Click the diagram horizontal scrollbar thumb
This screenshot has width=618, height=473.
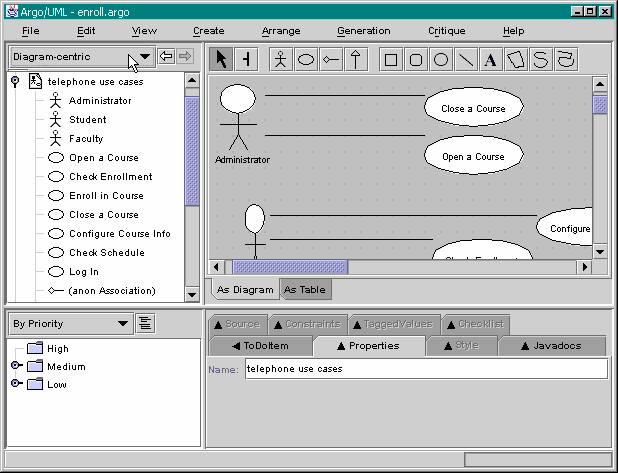pos(290,267)
